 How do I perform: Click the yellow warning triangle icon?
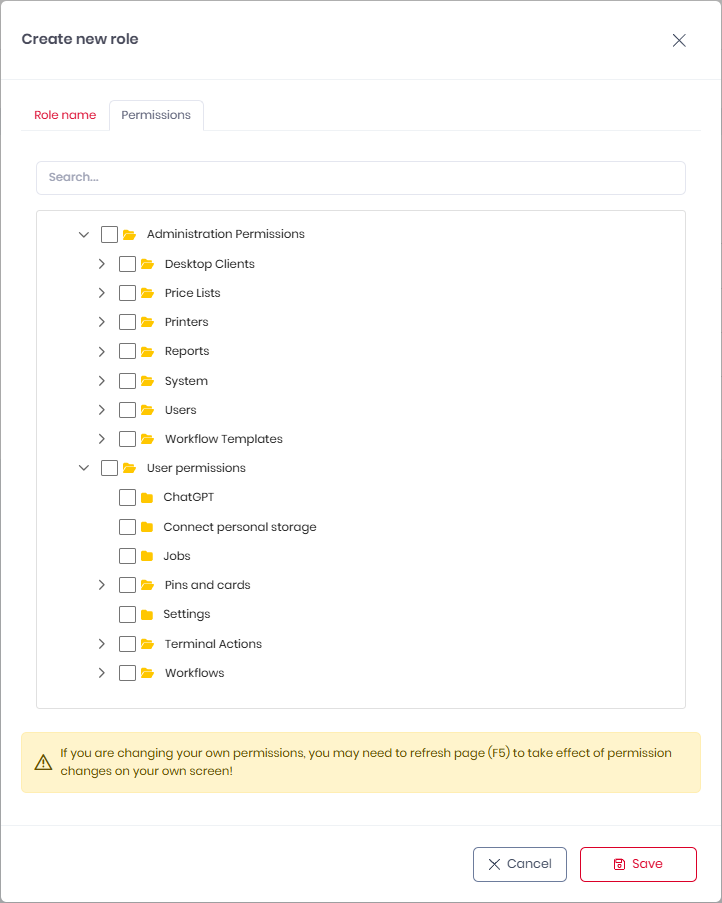[x=43, y=762]
